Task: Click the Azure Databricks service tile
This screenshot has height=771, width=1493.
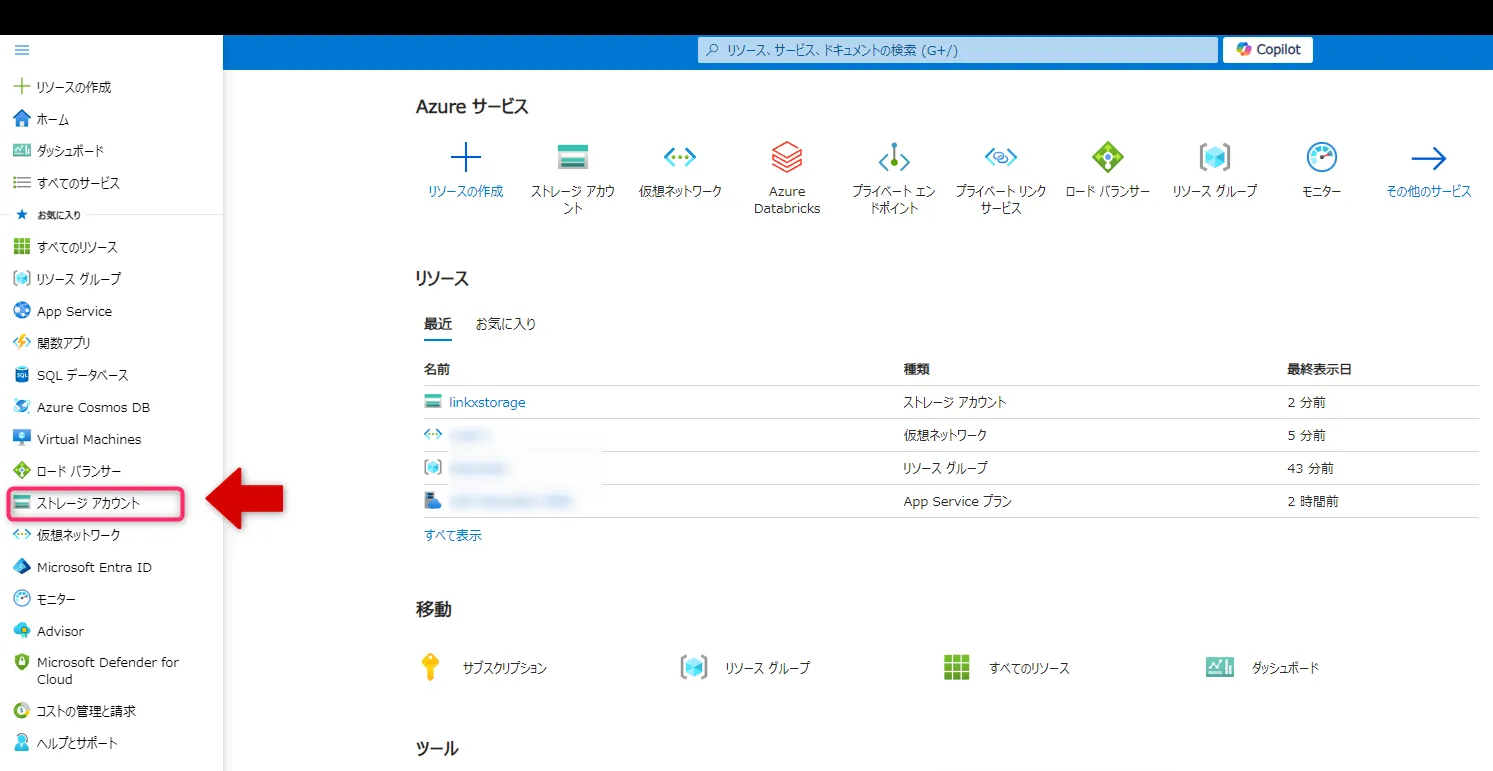Action: click(787, 177)
